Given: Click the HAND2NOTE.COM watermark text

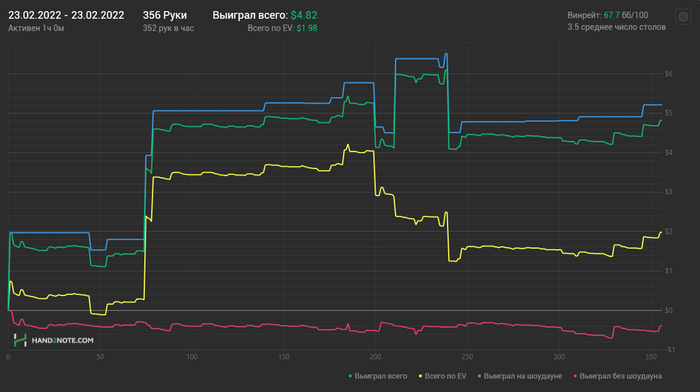Looking at the screenshot, I should point(62,341).
